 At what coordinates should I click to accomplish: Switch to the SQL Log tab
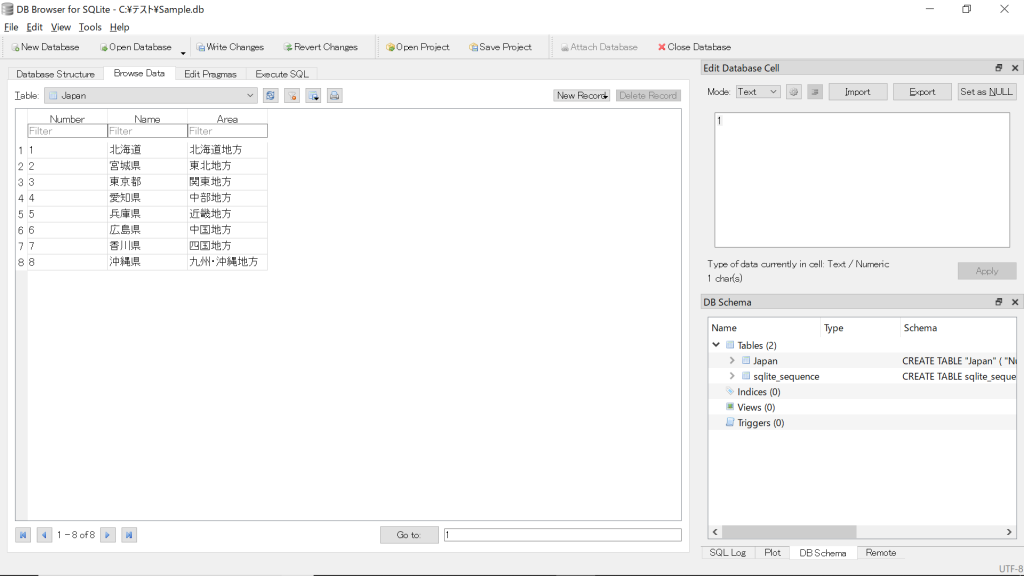click(x=728, y=552)
